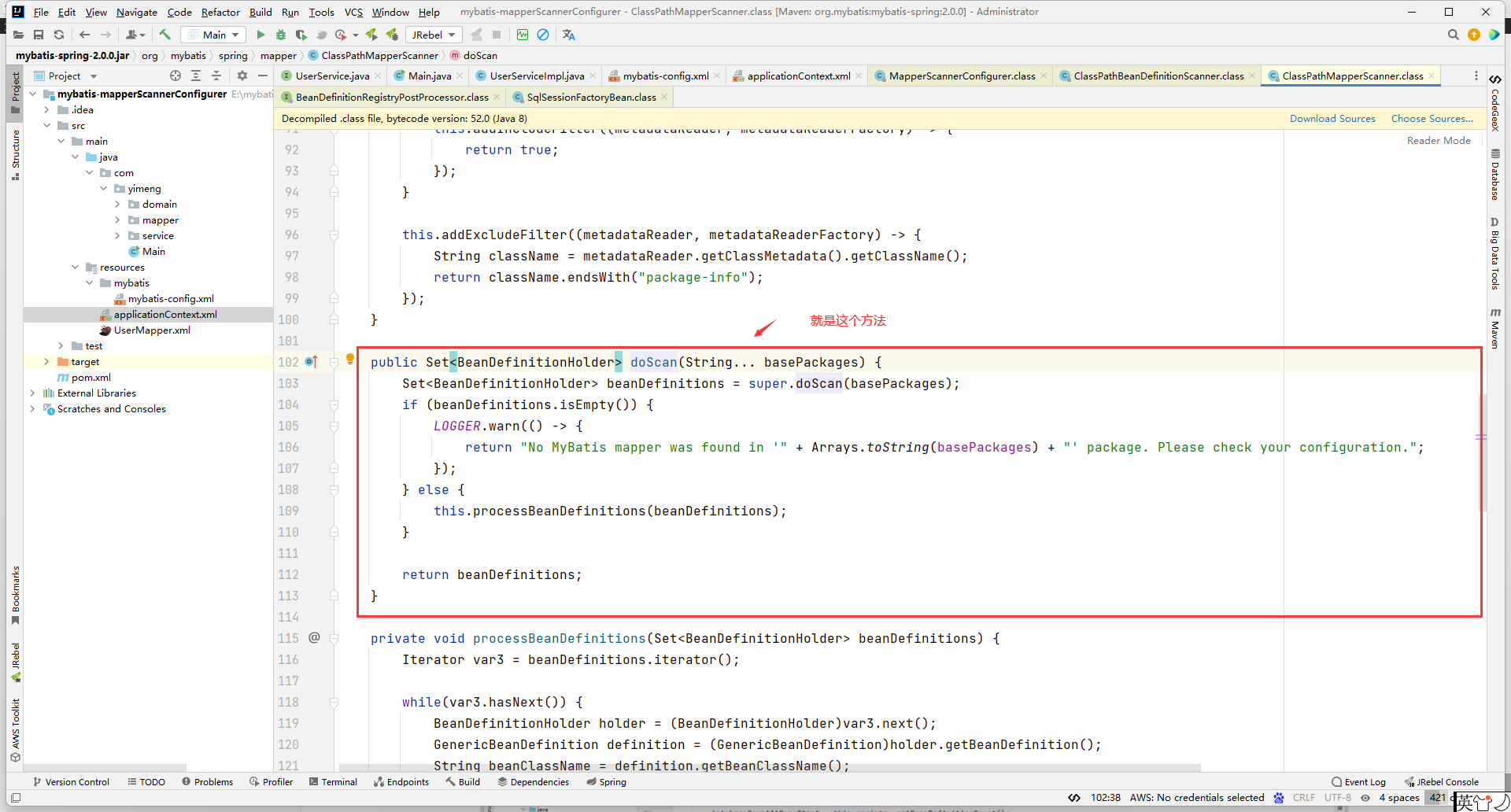Run with coverage shield icon
This screenshot has width=1511, height=812.
pyautogui.click(x=301, y=35)
